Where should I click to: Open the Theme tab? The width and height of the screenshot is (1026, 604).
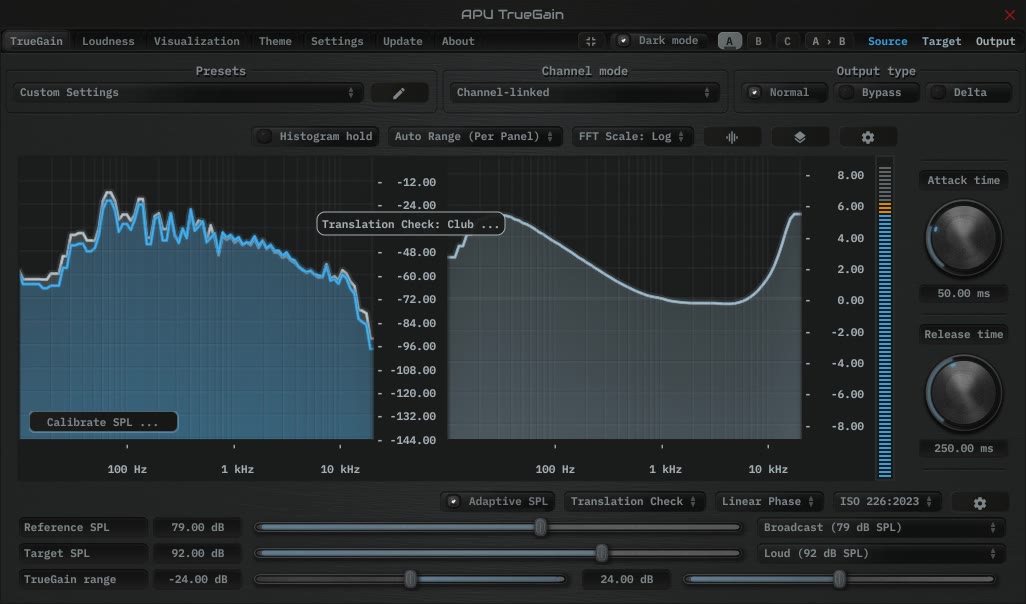point(275,41)
